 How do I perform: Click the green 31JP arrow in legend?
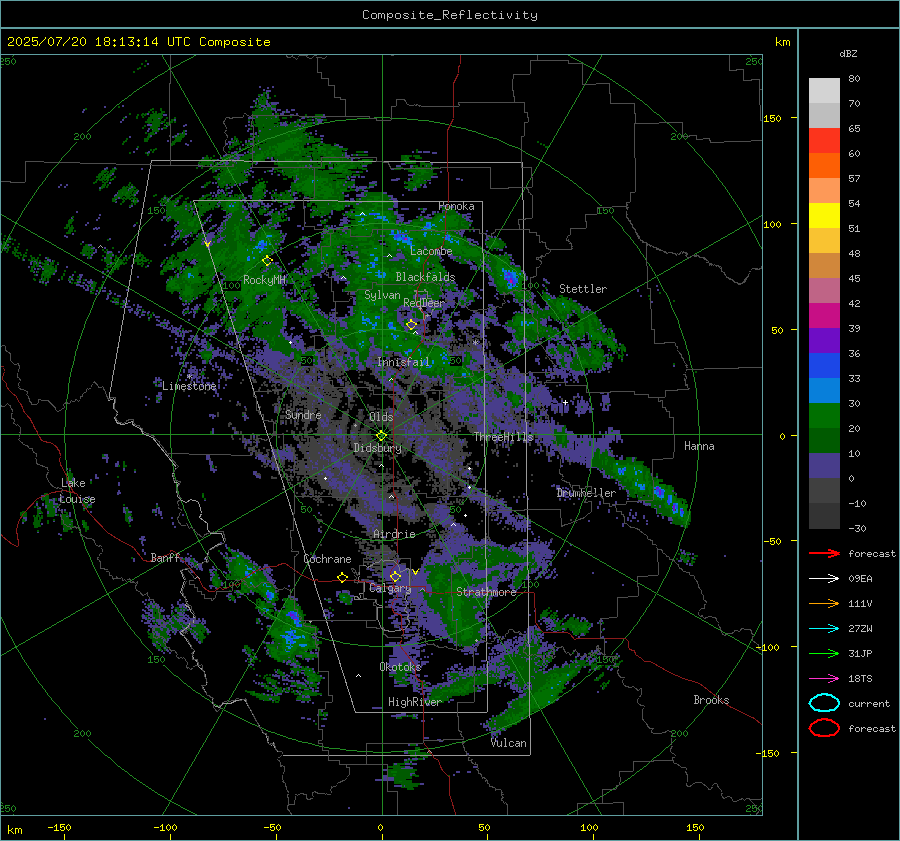(x=824, y=653)
